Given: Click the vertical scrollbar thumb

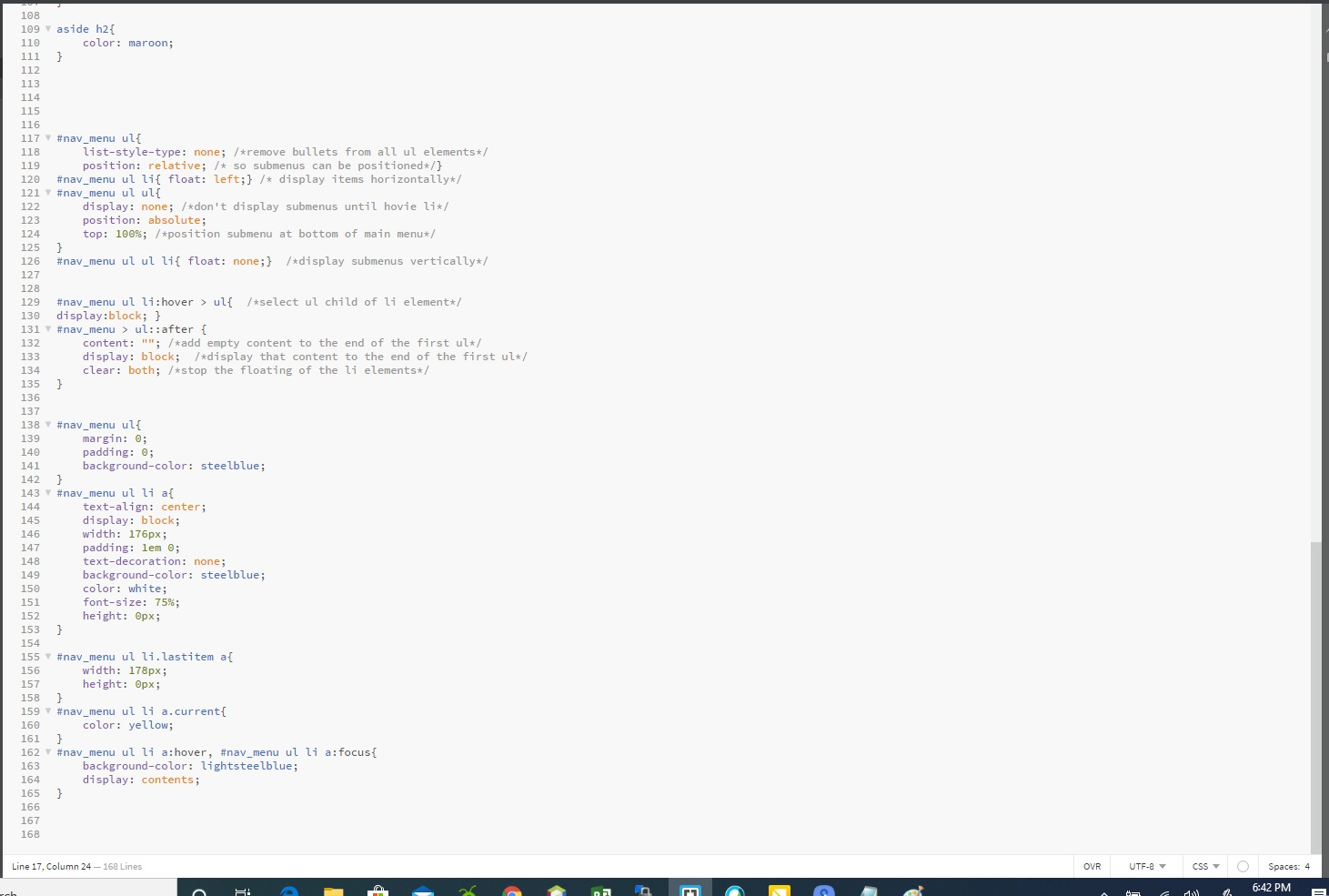Looking at the screenshot, I should pyautogui.click(x=1315, y=696).
